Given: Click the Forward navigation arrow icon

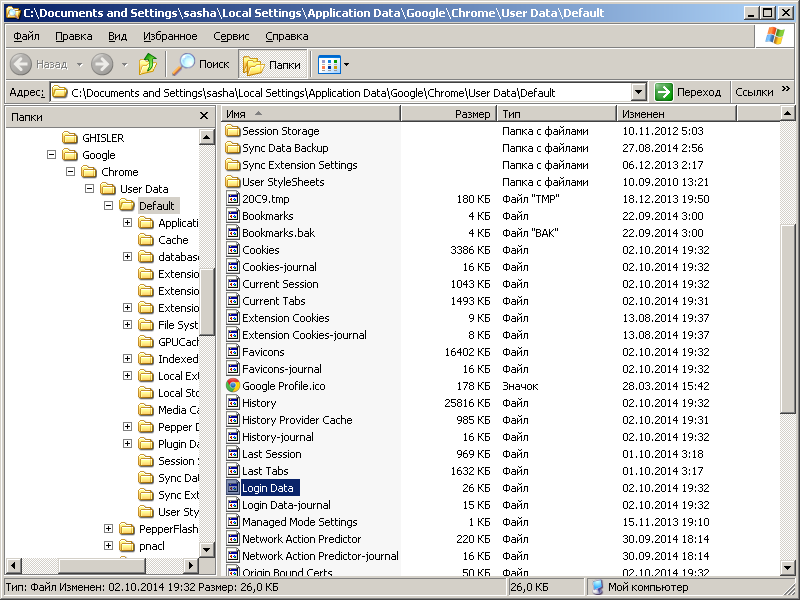Looking at the screenshot, I should [x=102, y=64].
